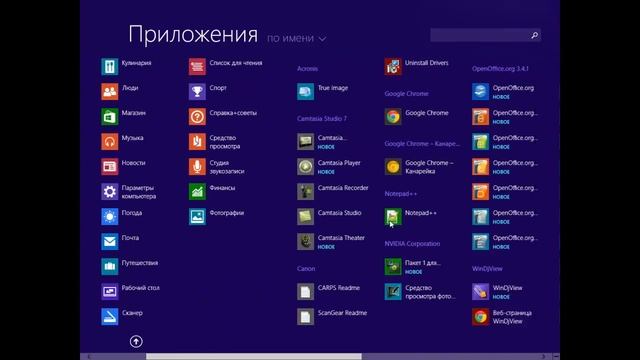
Task: Open the Uninstall Drivers icon
Action: (x=393, y=67)
